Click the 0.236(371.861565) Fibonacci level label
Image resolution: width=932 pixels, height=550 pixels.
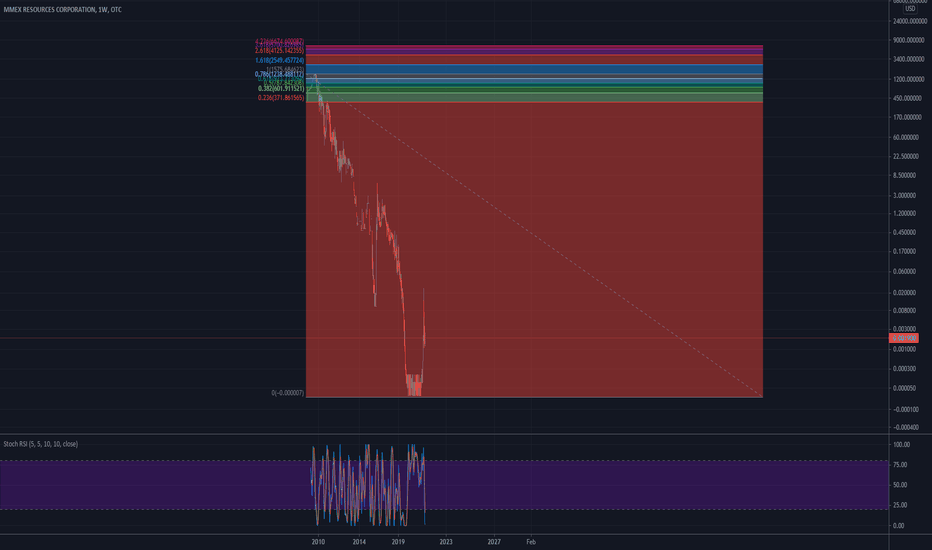(x=281, y=98)
